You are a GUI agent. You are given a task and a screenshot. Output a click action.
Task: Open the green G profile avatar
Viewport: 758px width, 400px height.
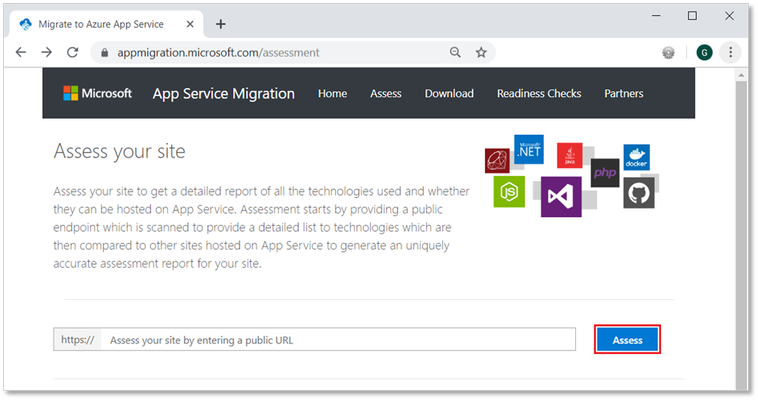[x=704, y=52]
